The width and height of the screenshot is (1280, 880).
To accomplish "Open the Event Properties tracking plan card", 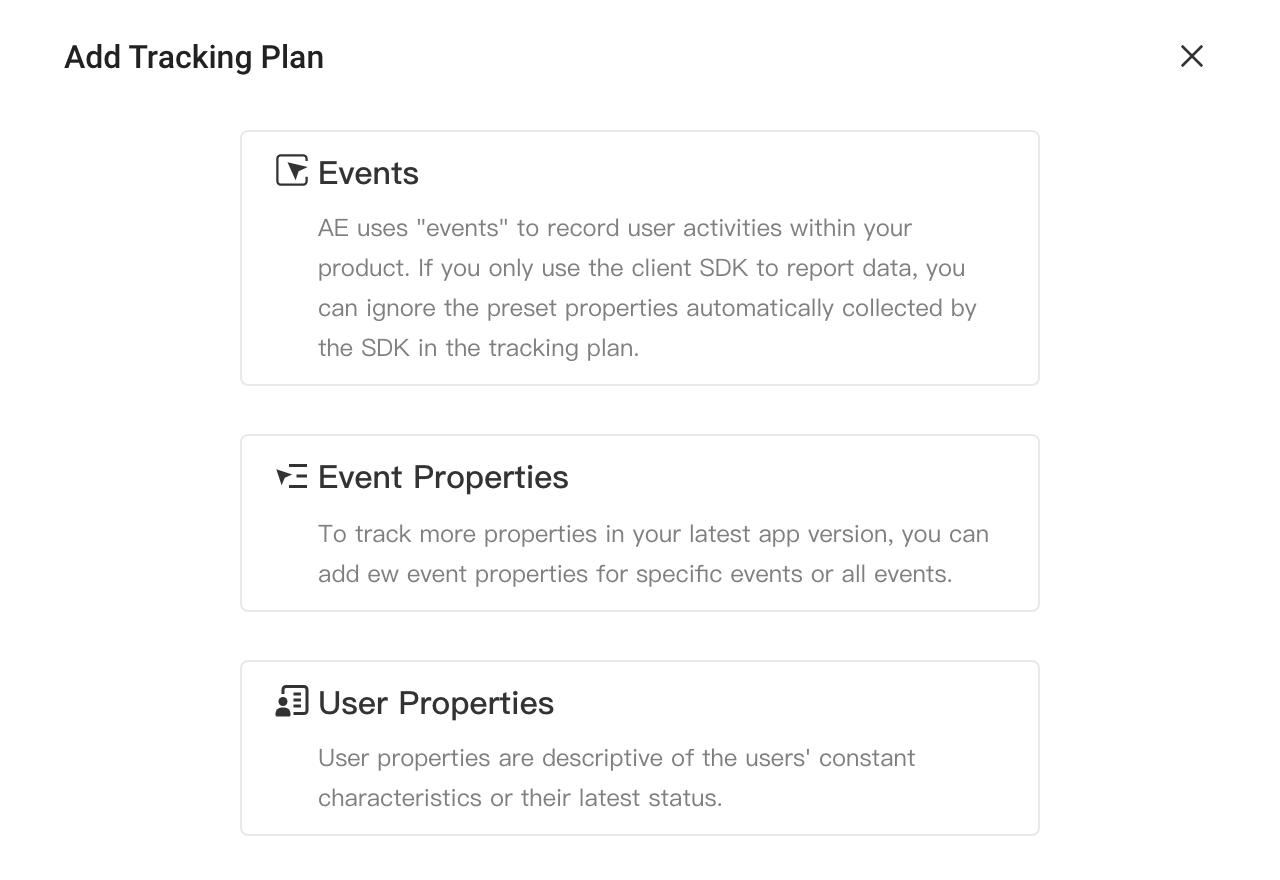I will (640, 523).
